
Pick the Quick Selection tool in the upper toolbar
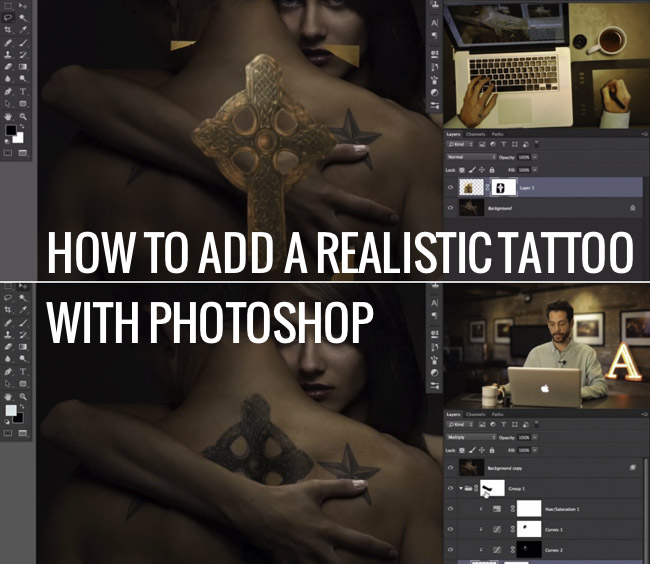pos(23,18)
